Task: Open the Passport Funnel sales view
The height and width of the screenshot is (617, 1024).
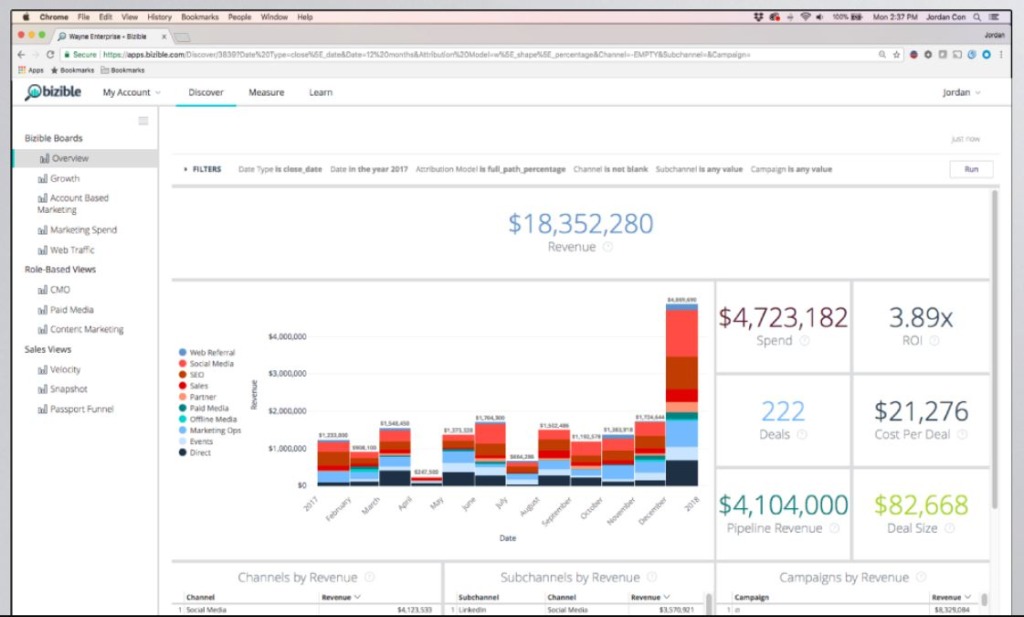Action: [82, 409]
